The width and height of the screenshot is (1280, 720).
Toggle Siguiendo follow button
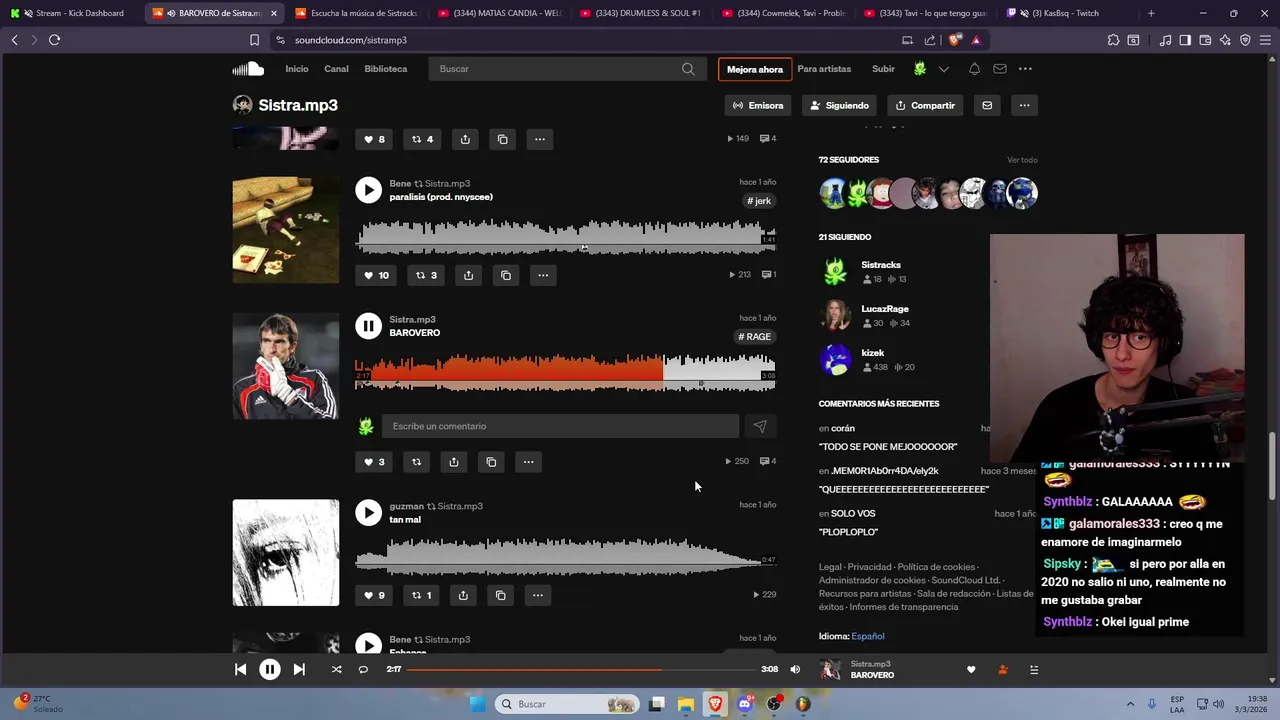[x=840, y=105]
